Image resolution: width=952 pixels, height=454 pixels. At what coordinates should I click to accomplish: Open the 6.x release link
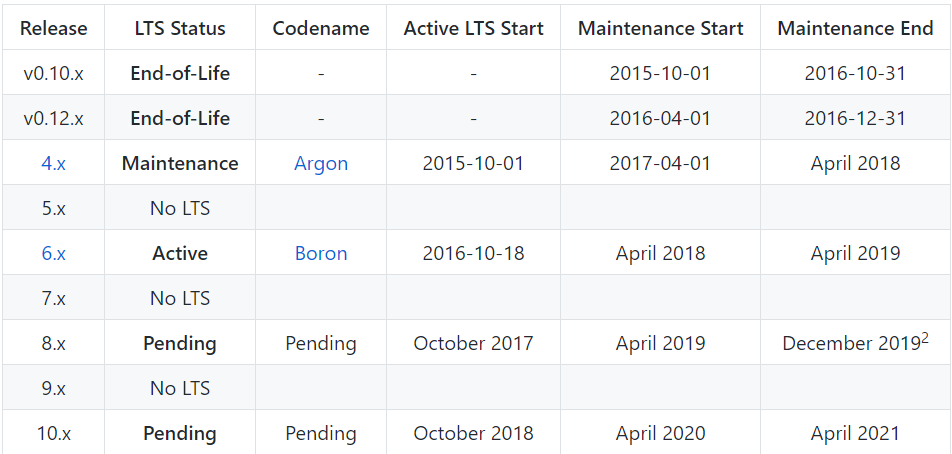point(53,253)
